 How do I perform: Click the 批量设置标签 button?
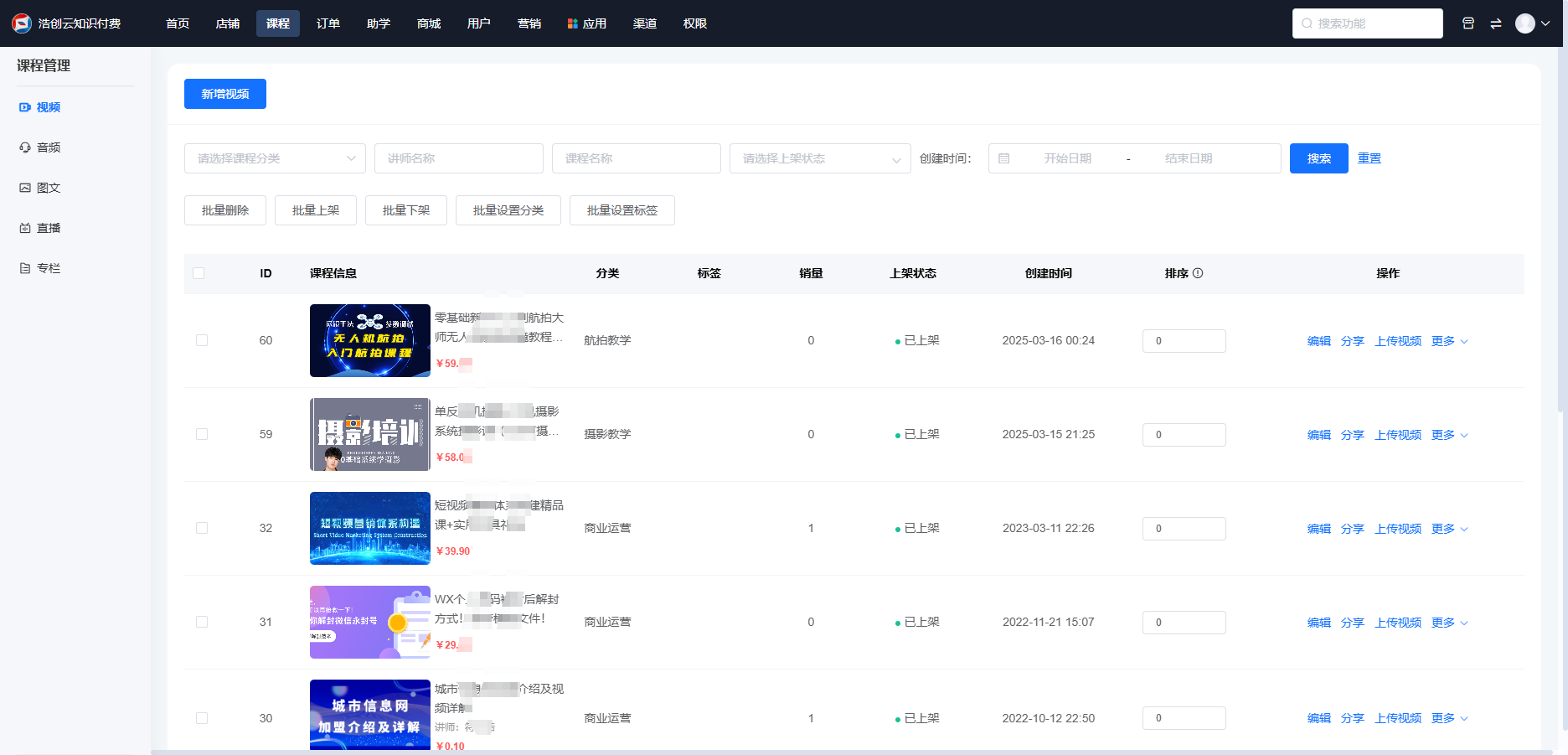[x=622, y=210]
